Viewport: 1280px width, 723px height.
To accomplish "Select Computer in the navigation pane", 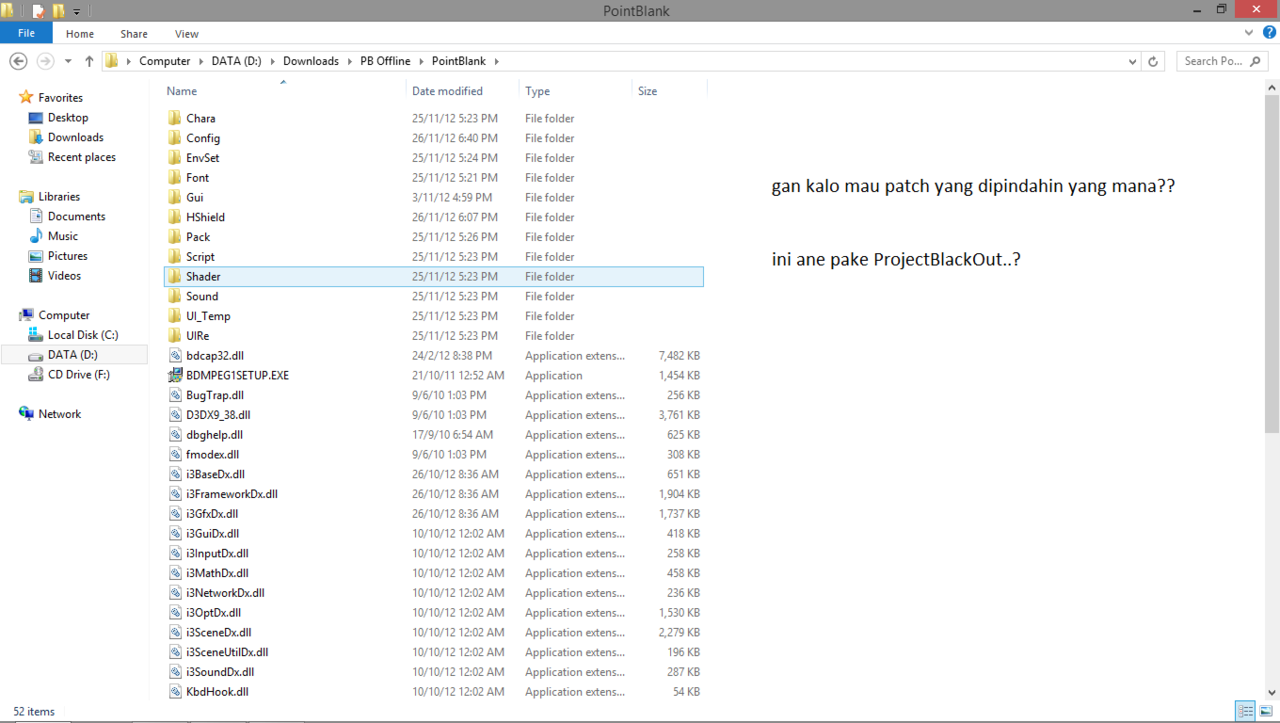I will pos(64,315).
